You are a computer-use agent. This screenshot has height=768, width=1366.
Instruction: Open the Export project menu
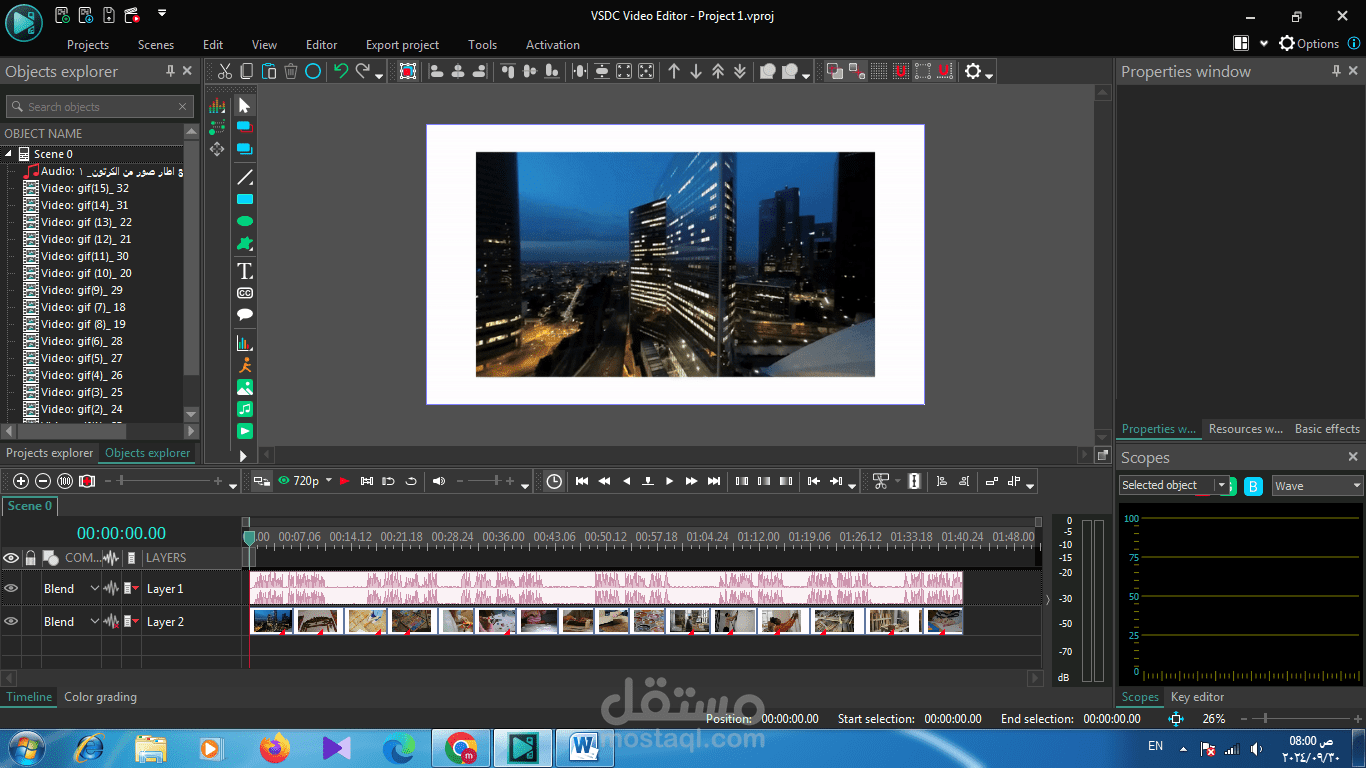pos(403,45)
